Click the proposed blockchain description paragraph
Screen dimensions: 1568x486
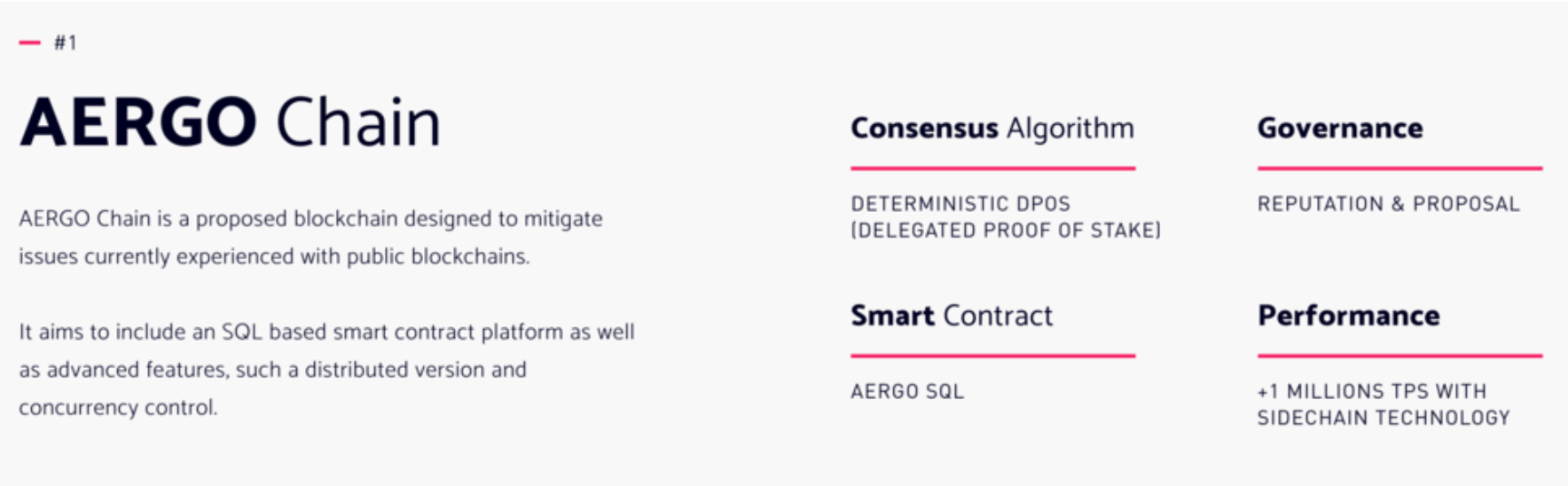310,238
